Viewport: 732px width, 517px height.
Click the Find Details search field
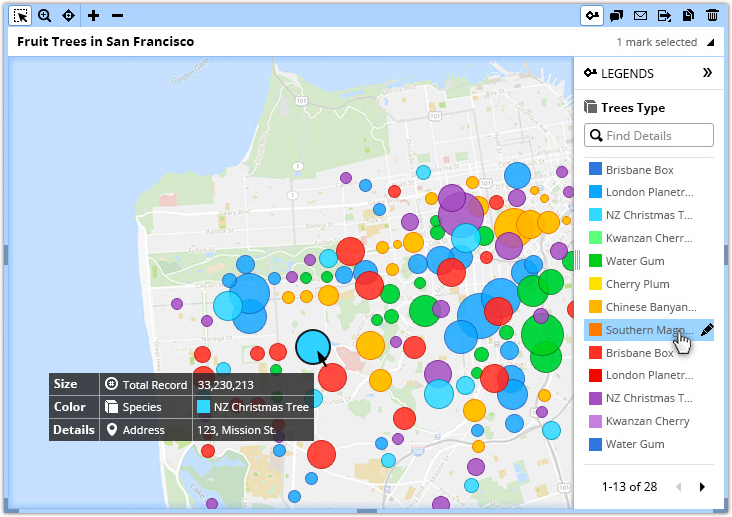[655, 135]
